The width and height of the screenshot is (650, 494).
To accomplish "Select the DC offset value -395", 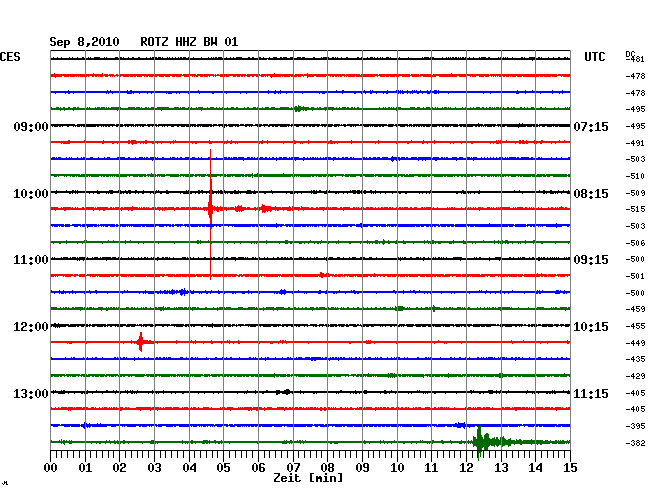I will 635,426.
